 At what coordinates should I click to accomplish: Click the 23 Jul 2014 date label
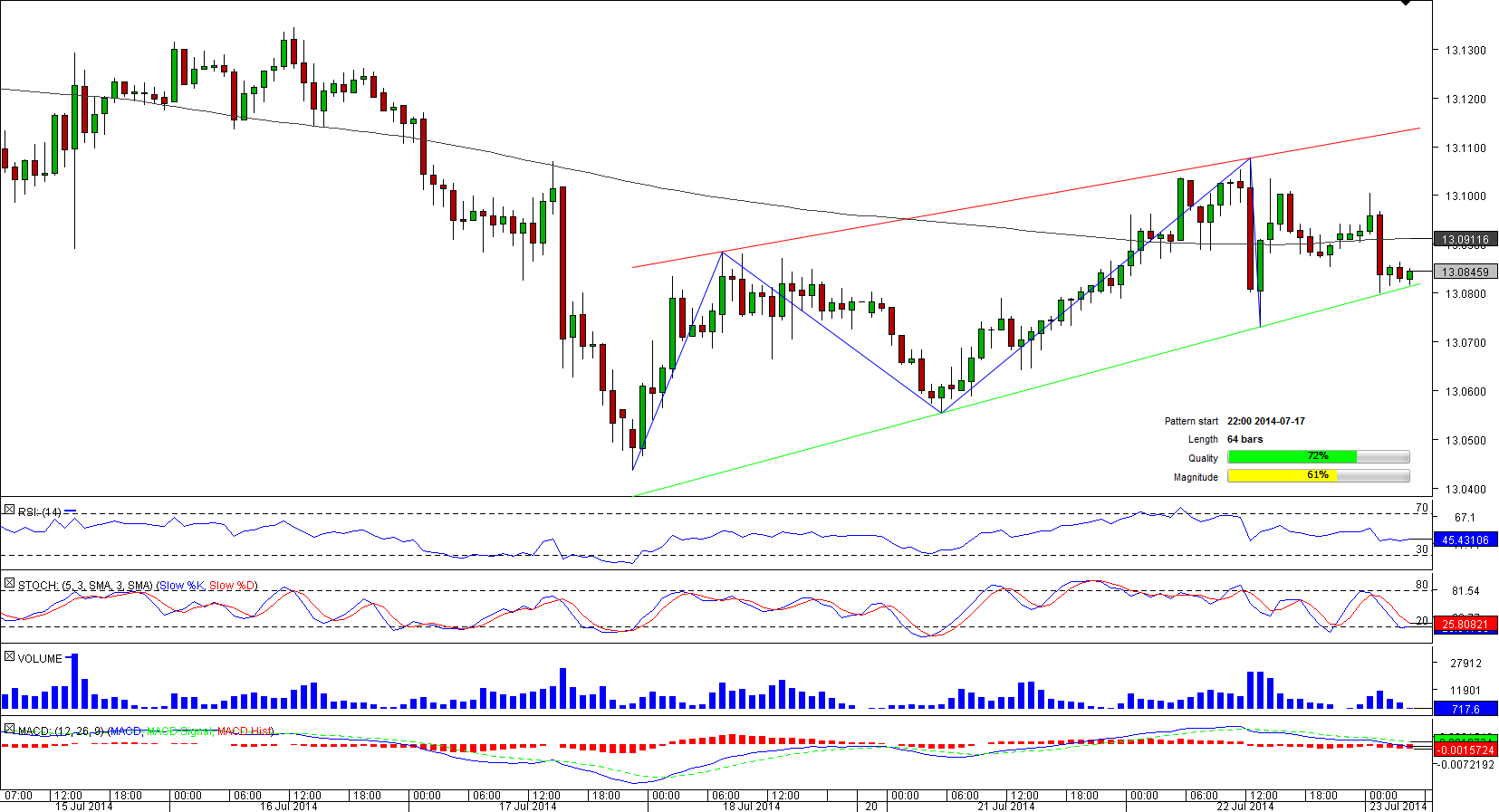pyautogui.click(x=1398, y=806)
